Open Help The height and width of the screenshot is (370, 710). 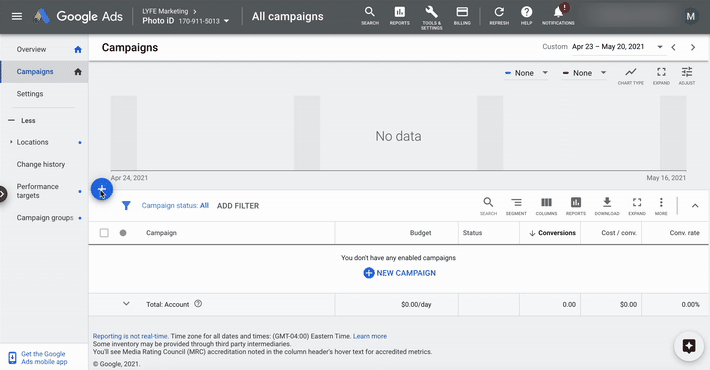coord(526,16)
